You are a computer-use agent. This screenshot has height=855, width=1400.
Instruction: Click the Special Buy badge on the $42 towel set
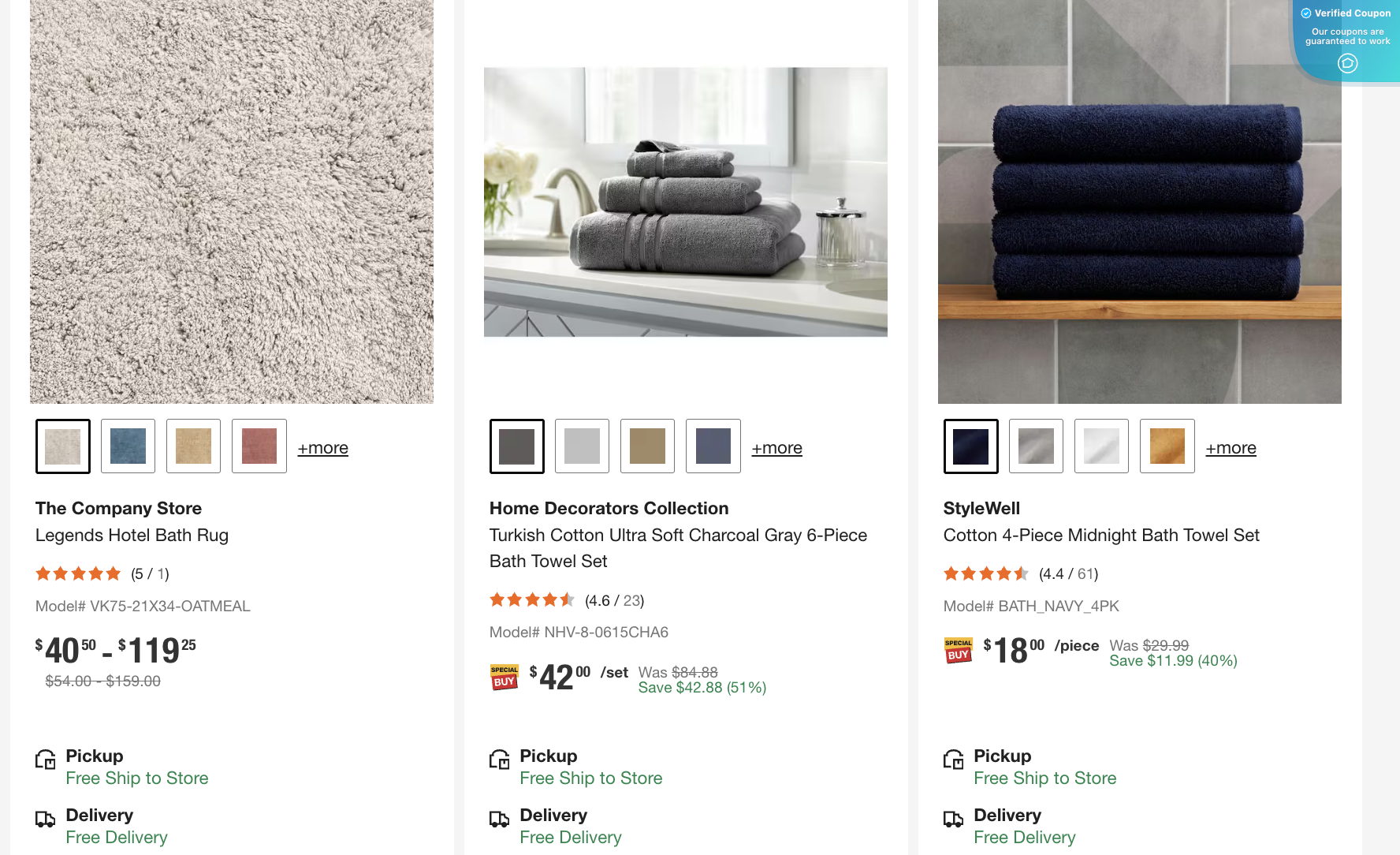(504, 676)
